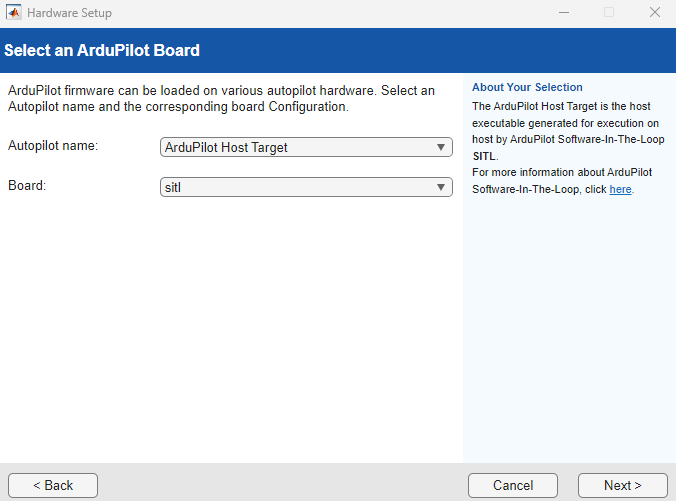Proceed with the Next button
676x501 pixels.
click(623, 485)
